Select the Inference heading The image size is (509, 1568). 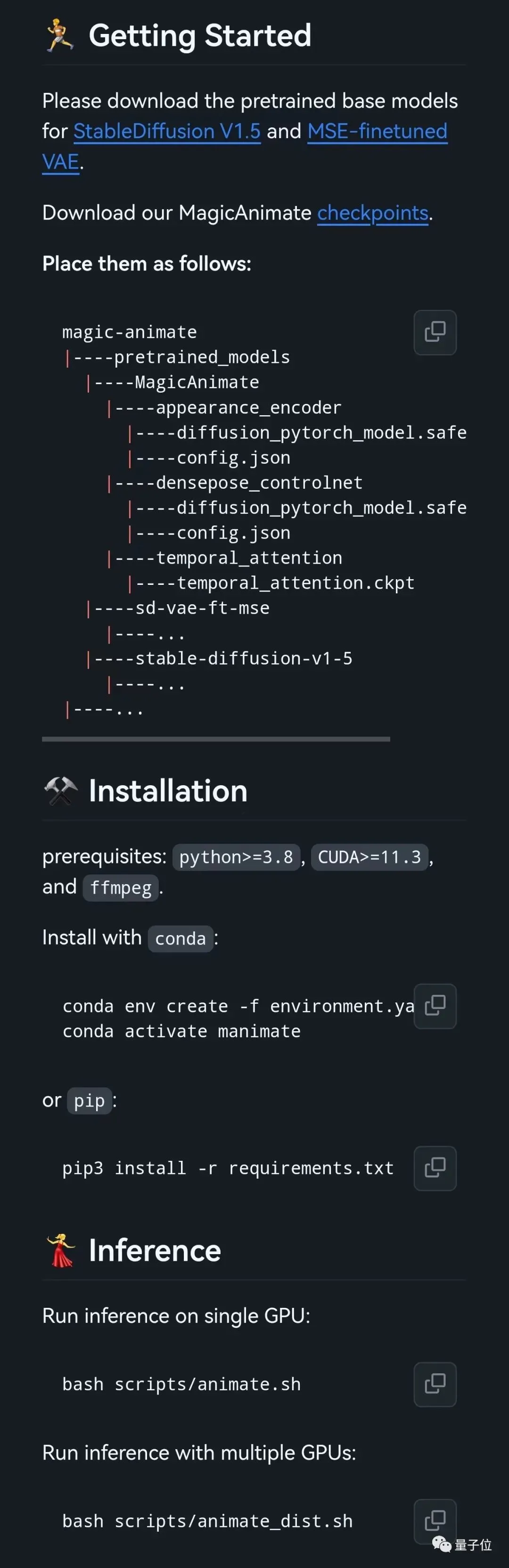[155, 1251]
